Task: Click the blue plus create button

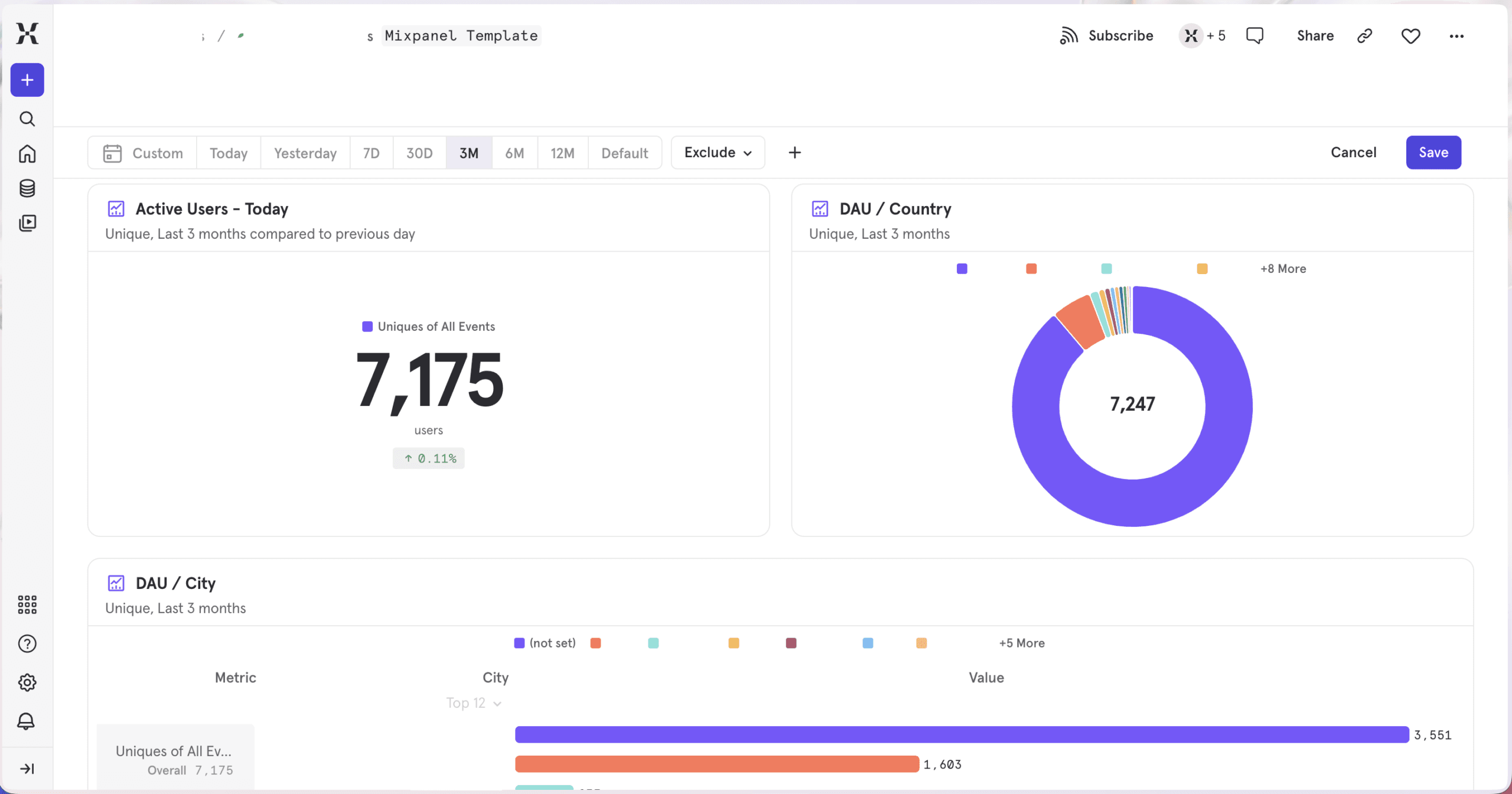Action: 27,80
